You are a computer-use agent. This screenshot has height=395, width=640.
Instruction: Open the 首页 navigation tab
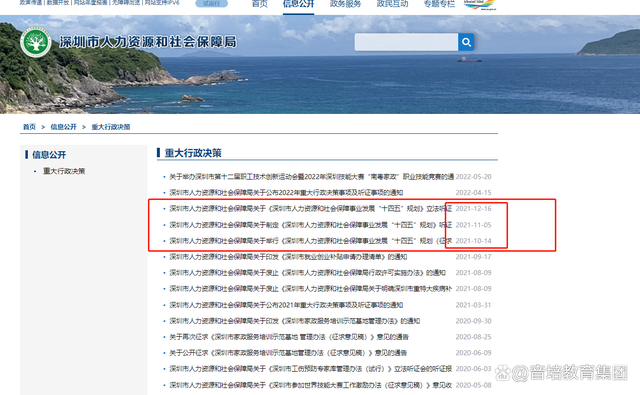(x=260, y=4)
